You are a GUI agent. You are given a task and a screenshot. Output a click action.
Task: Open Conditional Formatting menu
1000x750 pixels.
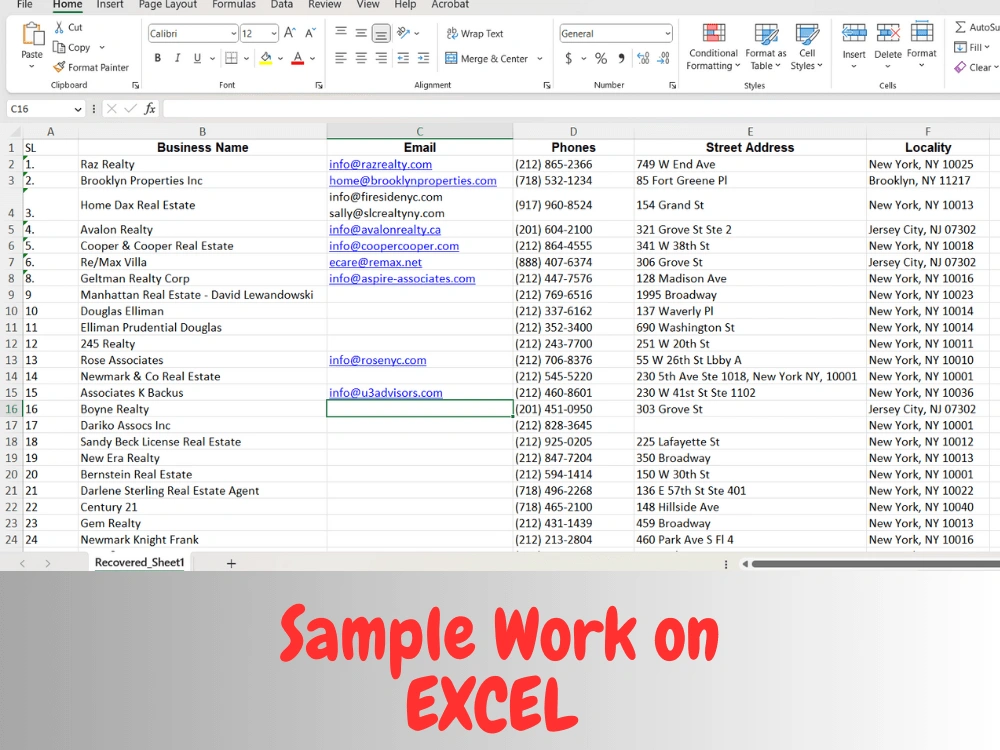(x=713, y=47)
